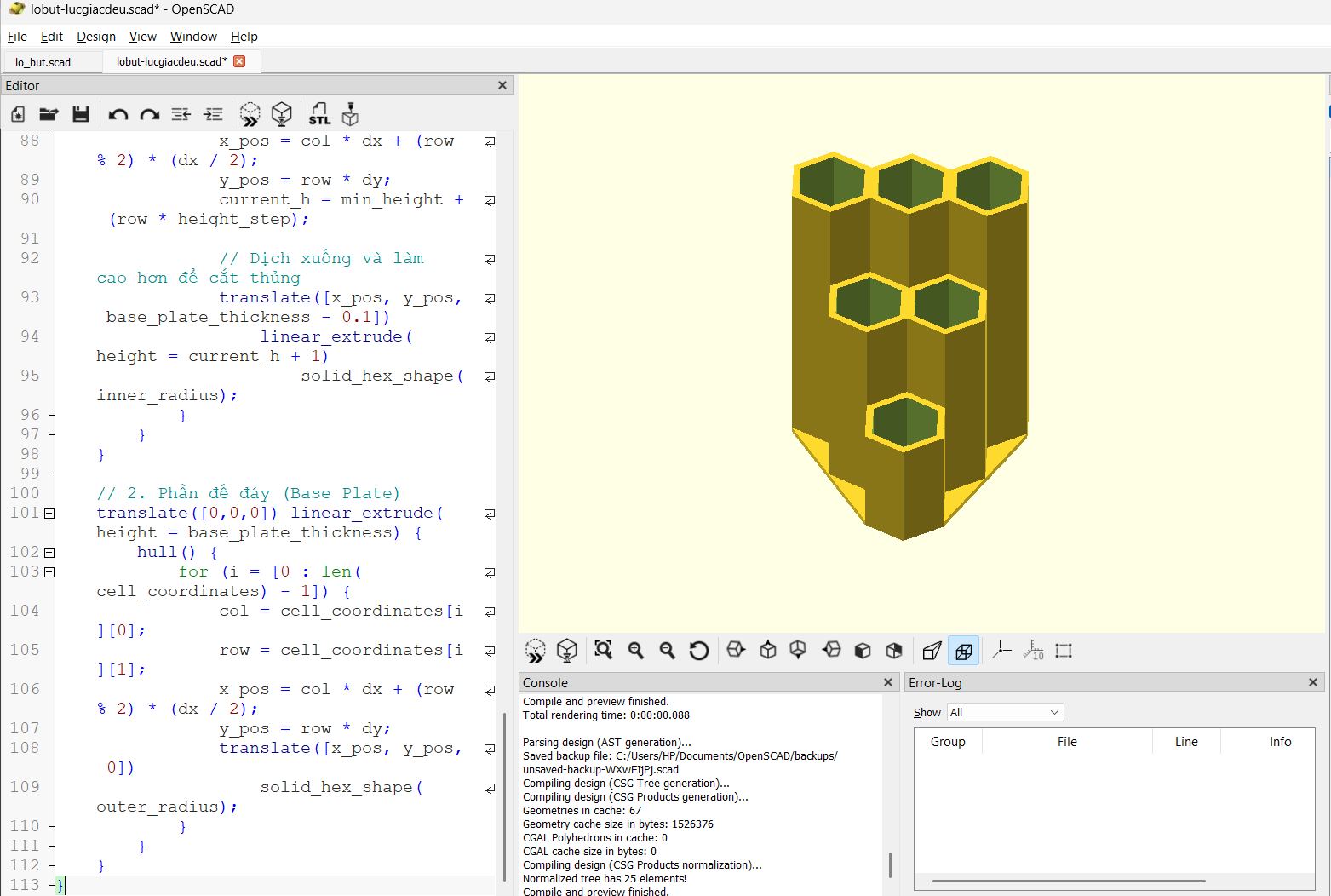Click the Group column header in Error-Log
Viewport: 1331px width, 896px height.
(948, 742)
